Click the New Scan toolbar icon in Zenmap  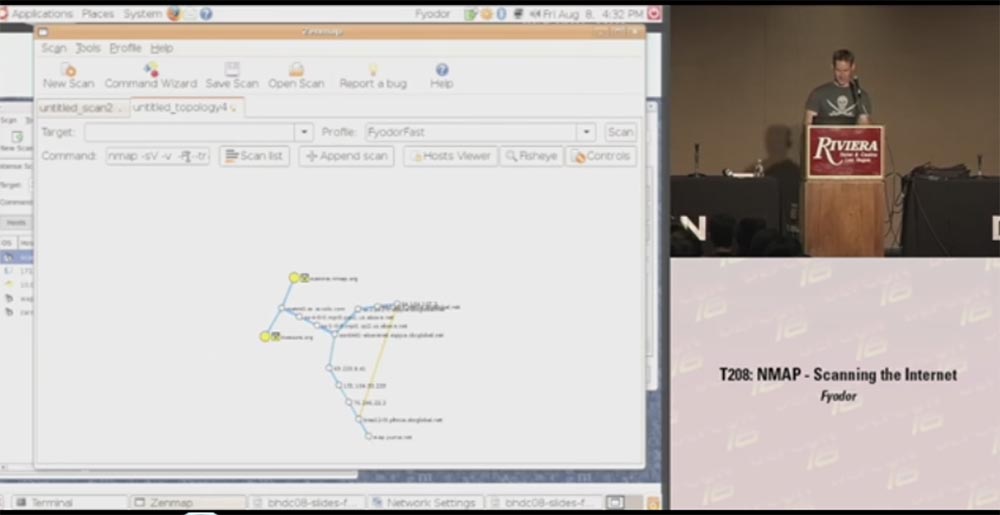point(68,69)
